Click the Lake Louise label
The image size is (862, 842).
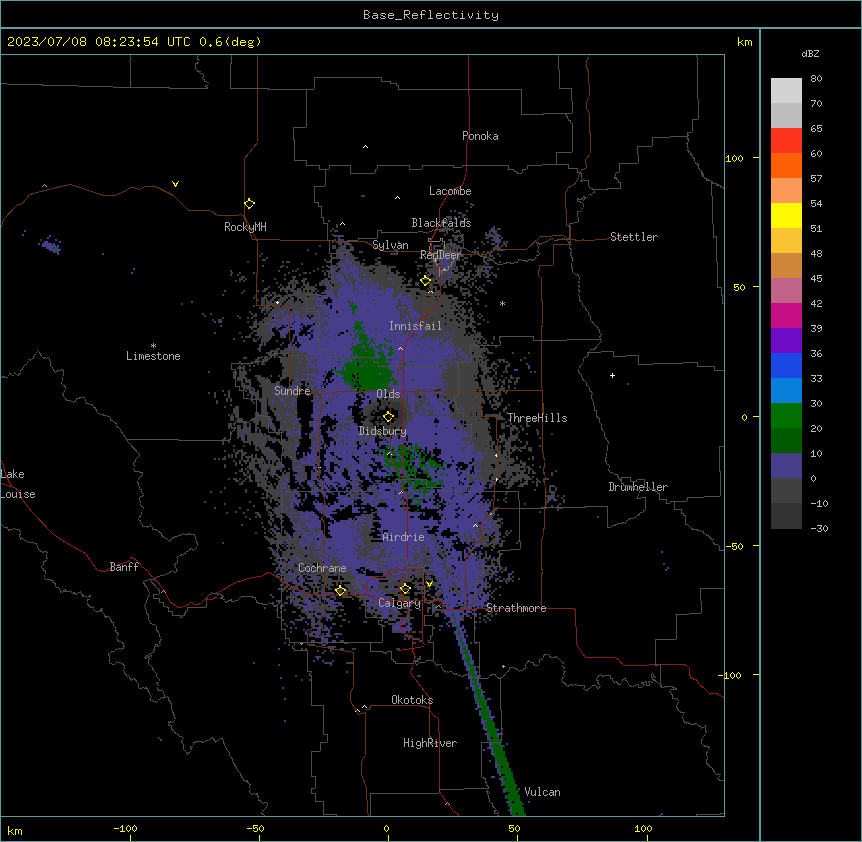(x=18, y=484)
